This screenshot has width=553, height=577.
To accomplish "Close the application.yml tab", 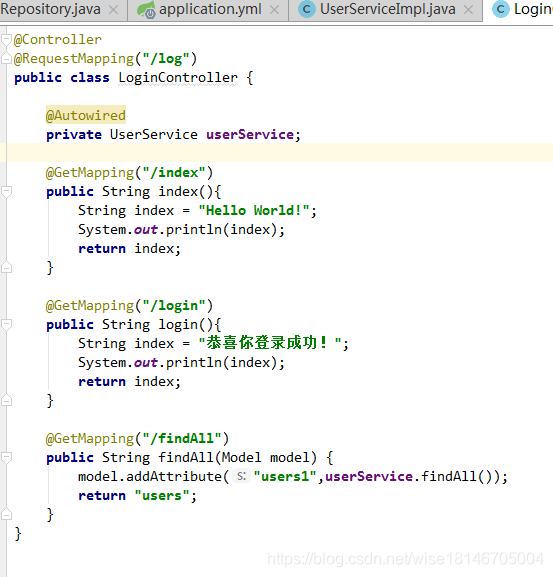I will pos(274,10).
